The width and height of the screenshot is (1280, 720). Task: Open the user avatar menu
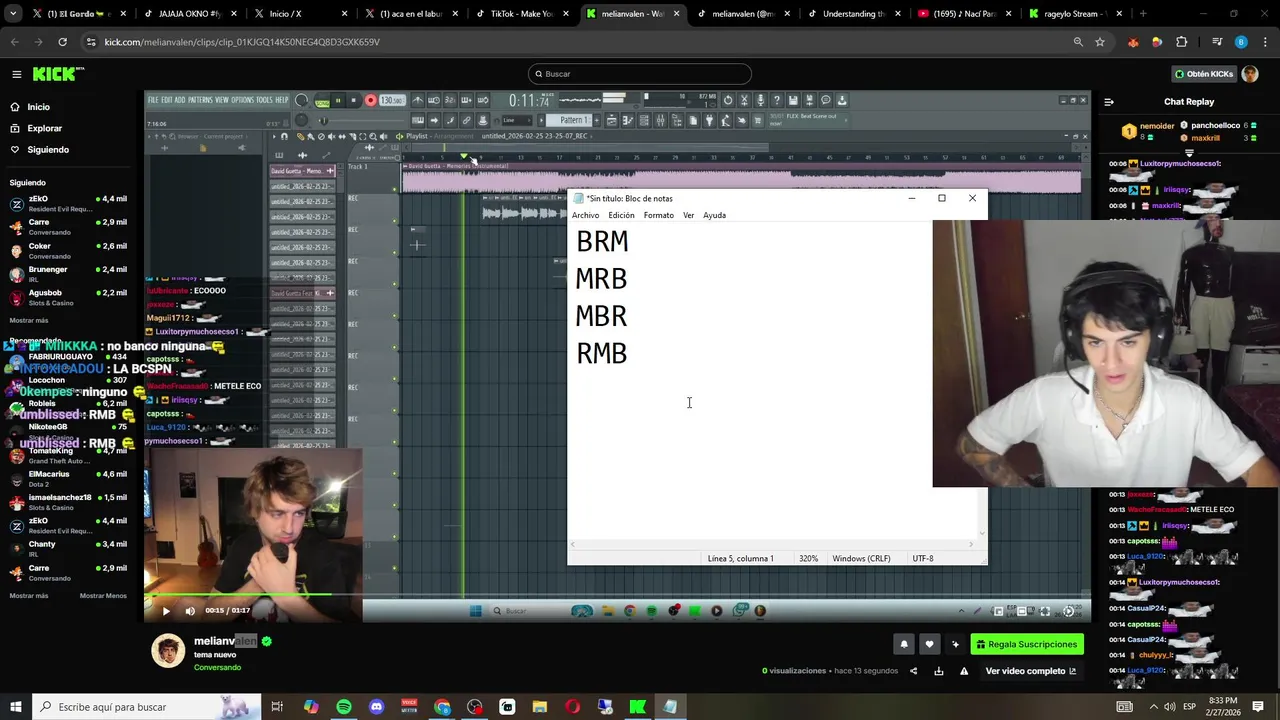[1250, 74]
